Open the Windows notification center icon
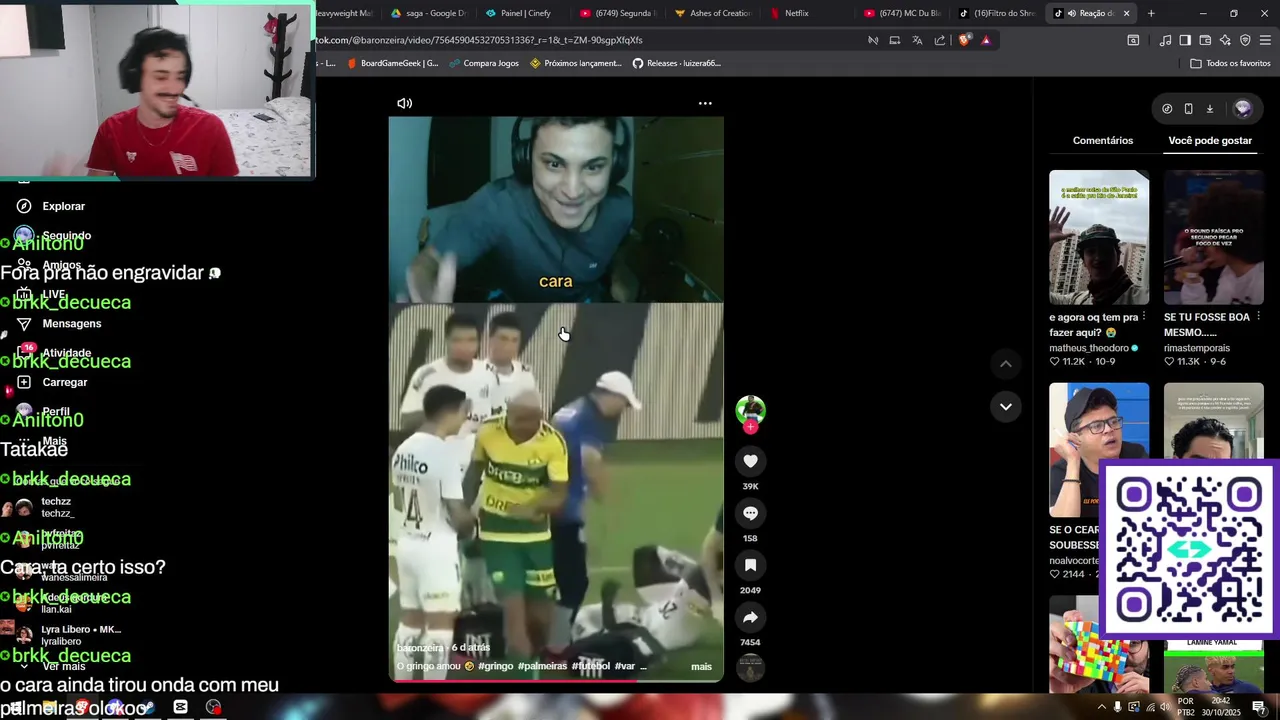Screen dimensions: 1280x720 tap(1260, 707)
